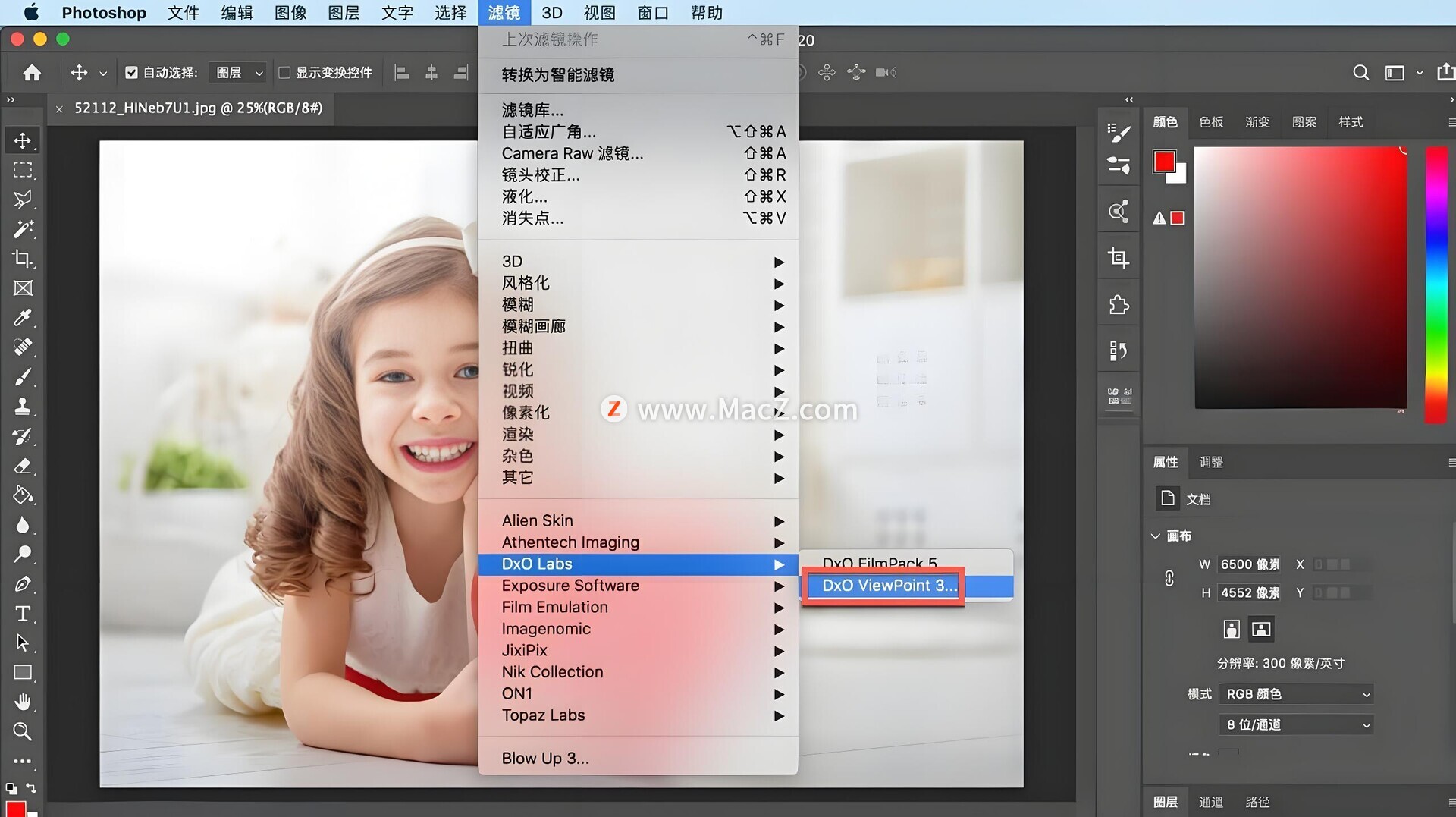Viewport: 1456px width, 817px height.
Task: Collapse the 画布 section
Action: click(x=1156, y=536)
